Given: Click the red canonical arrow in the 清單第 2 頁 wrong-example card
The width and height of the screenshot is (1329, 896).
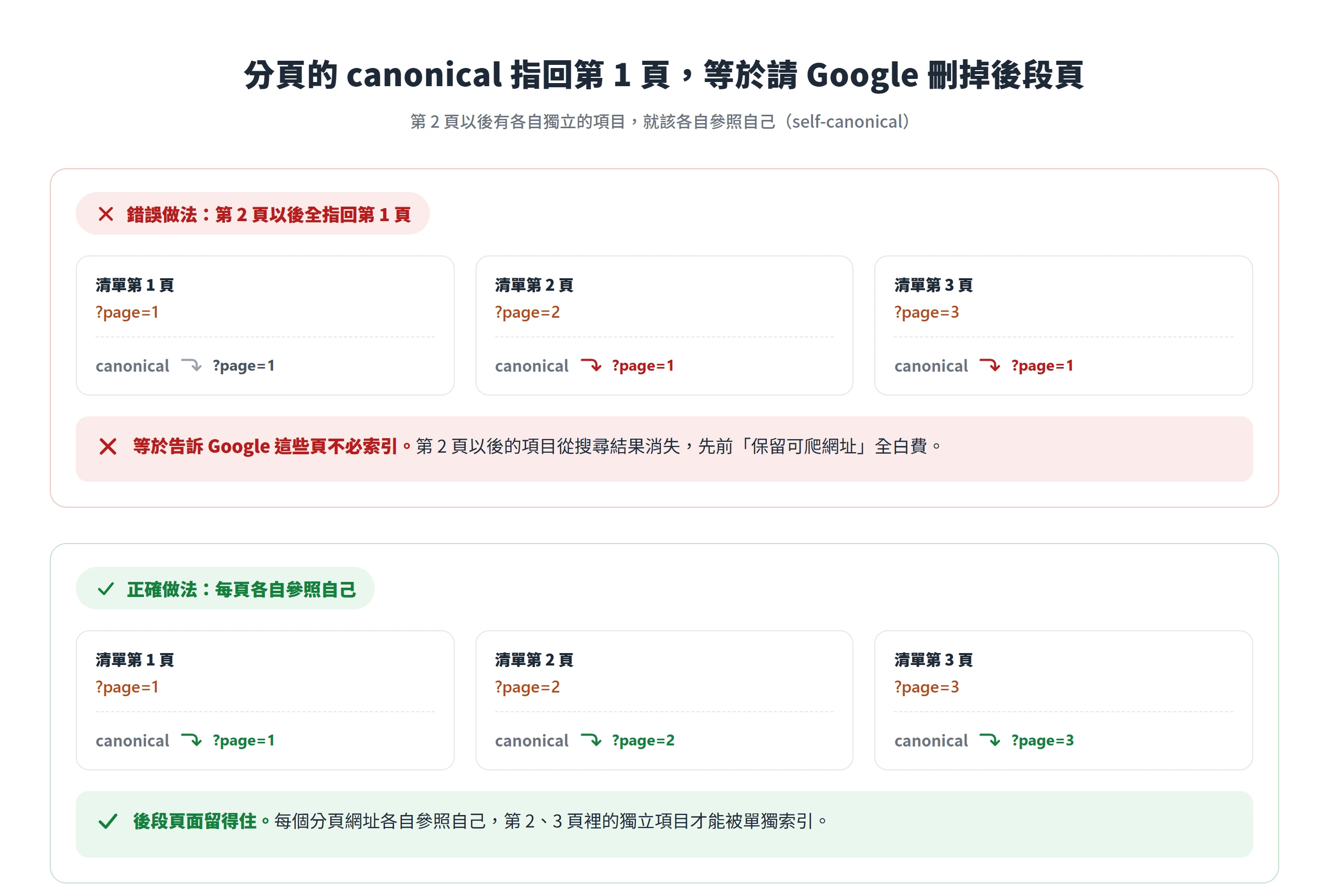Looking at the screenshot, I should coord(591,364).
